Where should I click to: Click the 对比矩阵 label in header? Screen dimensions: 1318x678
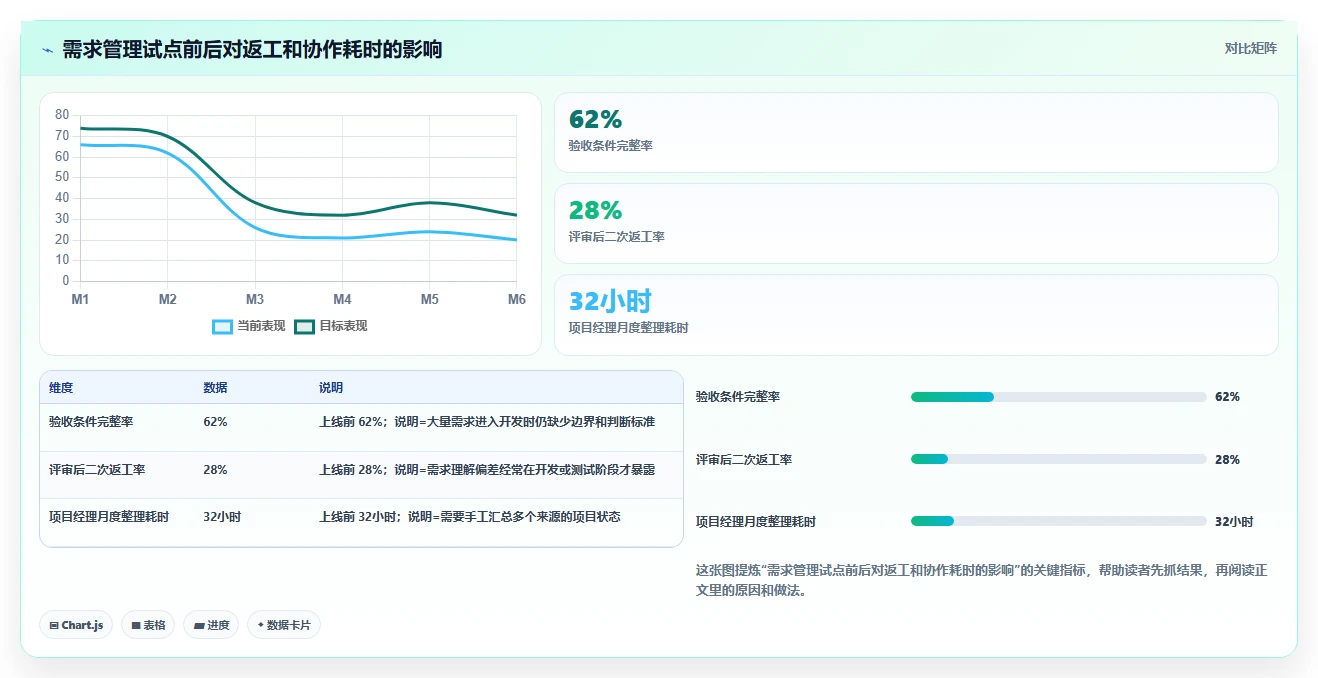(x=1250, y=48)
